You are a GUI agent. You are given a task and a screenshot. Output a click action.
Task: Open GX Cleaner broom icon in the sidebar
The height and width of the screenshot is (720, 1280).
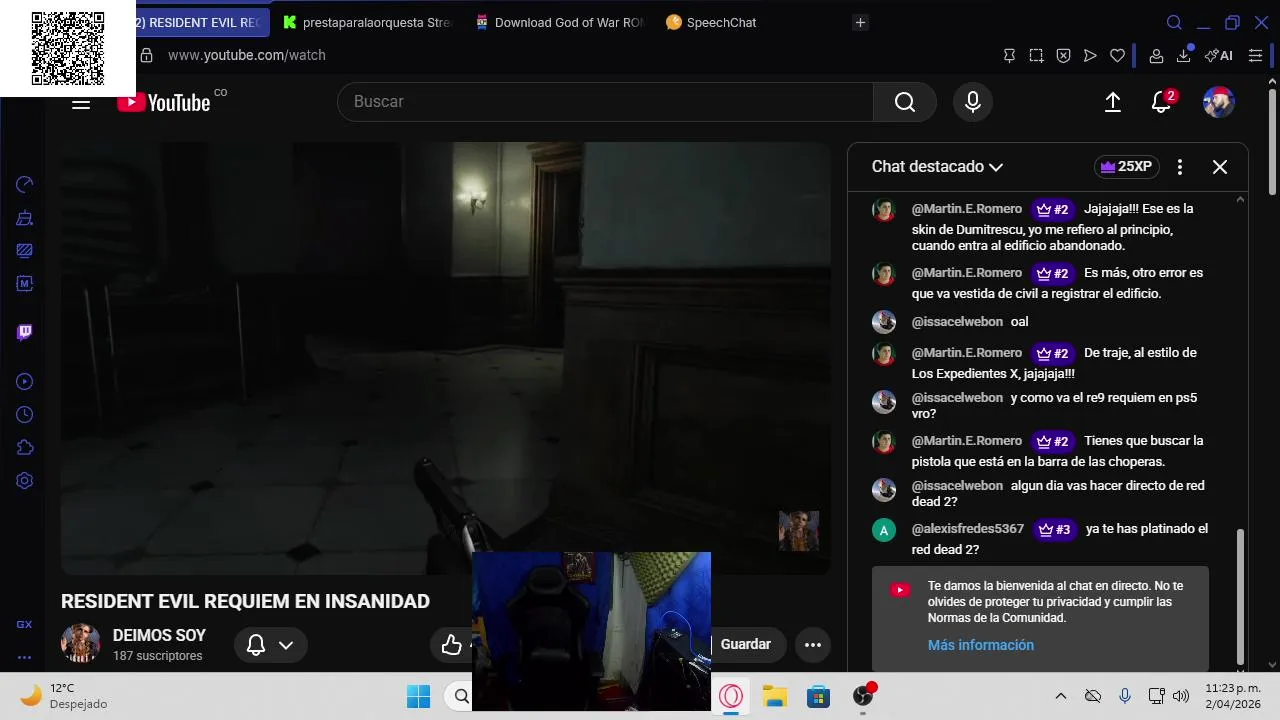(x=25, y=217)
